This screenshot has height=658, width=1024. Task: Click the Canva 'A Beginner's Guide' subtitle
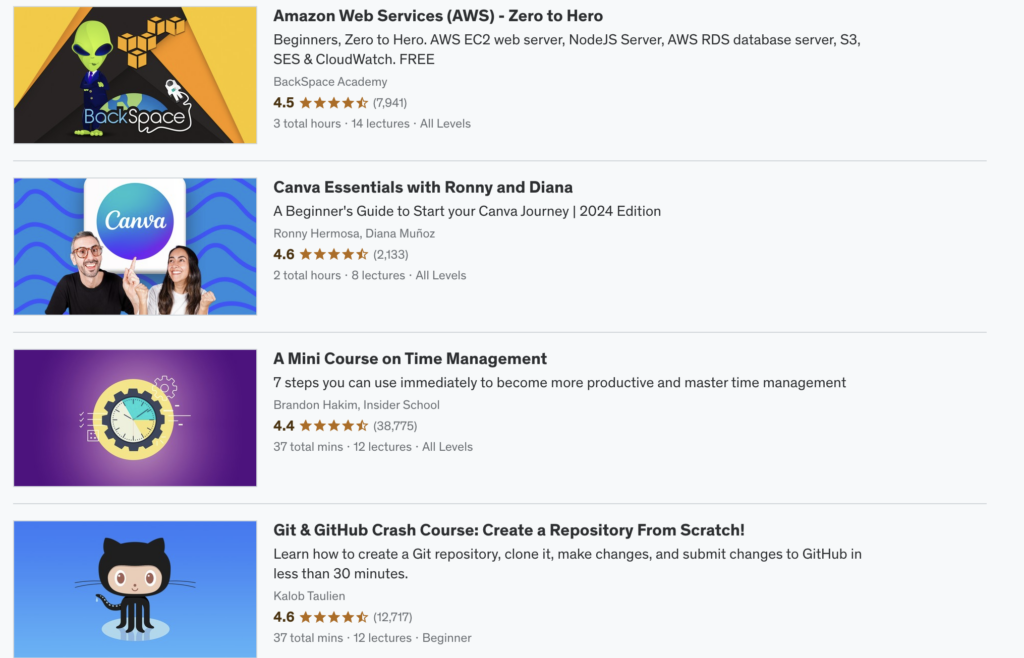tap(467, 211)
